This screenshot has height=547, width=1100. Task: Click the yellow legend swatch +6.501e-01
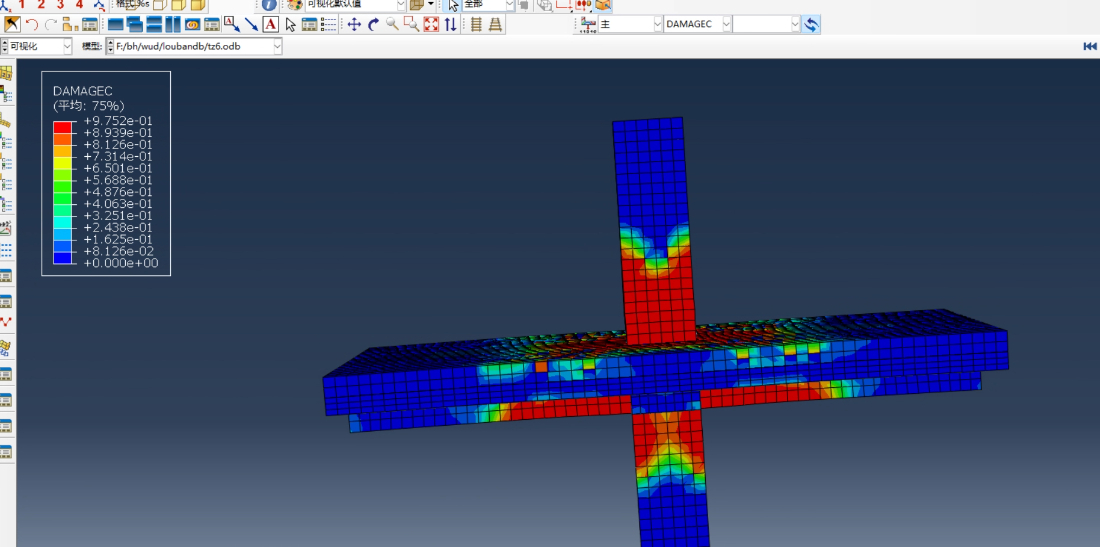(62, 163)
